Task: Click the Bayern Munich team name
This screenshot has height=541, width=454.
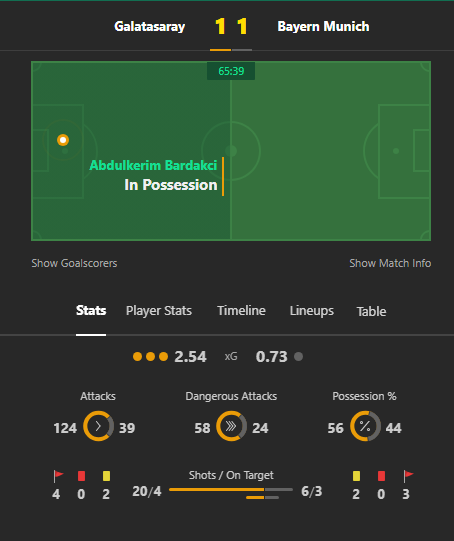Action: tap(323, 27)
